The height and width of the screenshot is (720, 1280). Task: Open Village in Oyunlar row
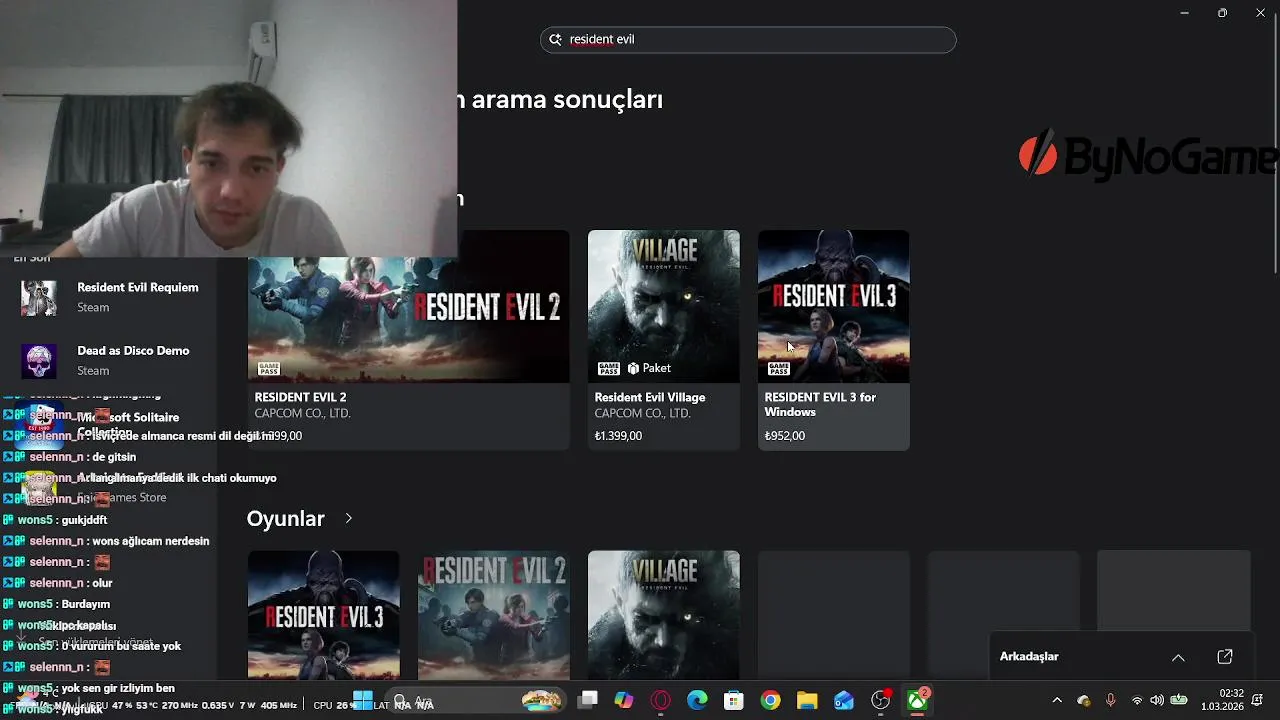664,615
